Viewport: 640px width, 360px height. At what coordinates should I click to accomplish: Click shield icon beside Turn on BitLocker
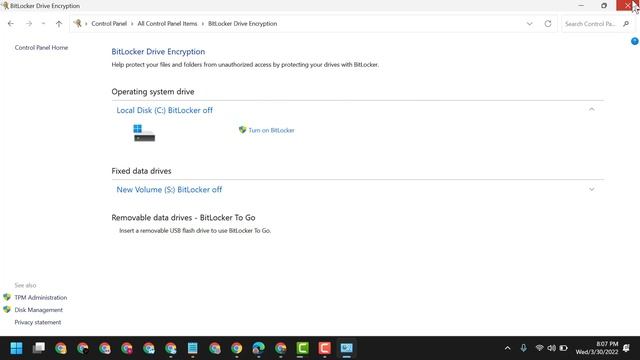point(242,130)
